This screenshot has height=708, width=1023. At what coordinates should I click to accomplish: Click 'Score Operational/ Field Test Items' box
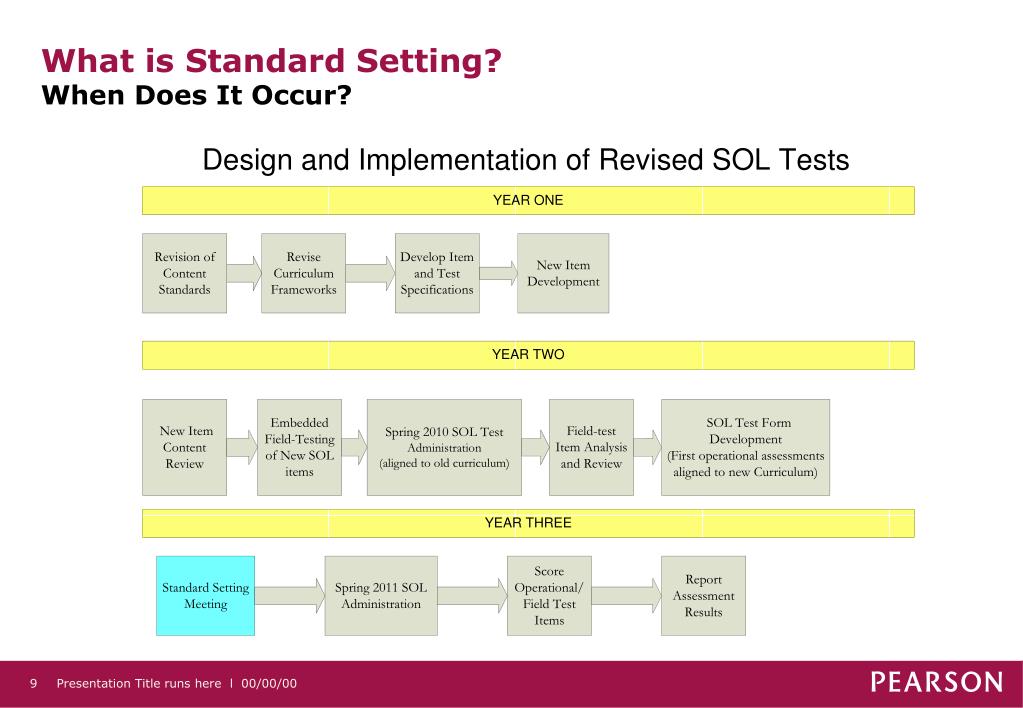[549, 596]
